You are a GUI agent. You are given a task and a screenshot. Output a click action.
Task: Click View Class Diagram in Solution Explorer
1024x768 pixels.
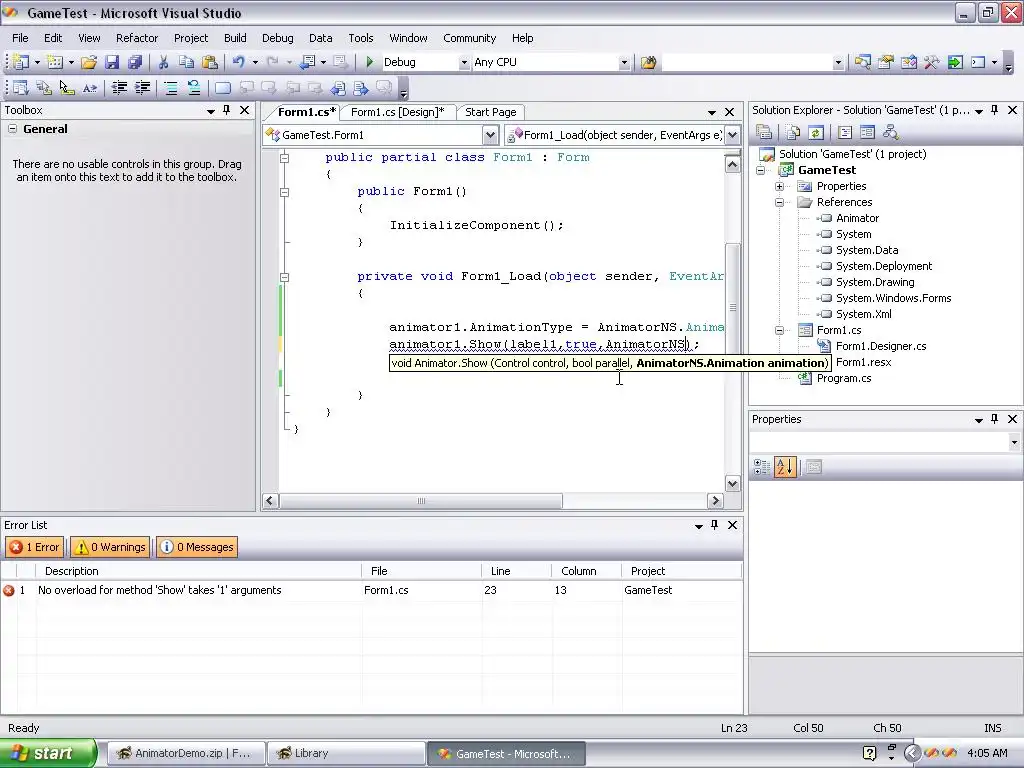890,133
